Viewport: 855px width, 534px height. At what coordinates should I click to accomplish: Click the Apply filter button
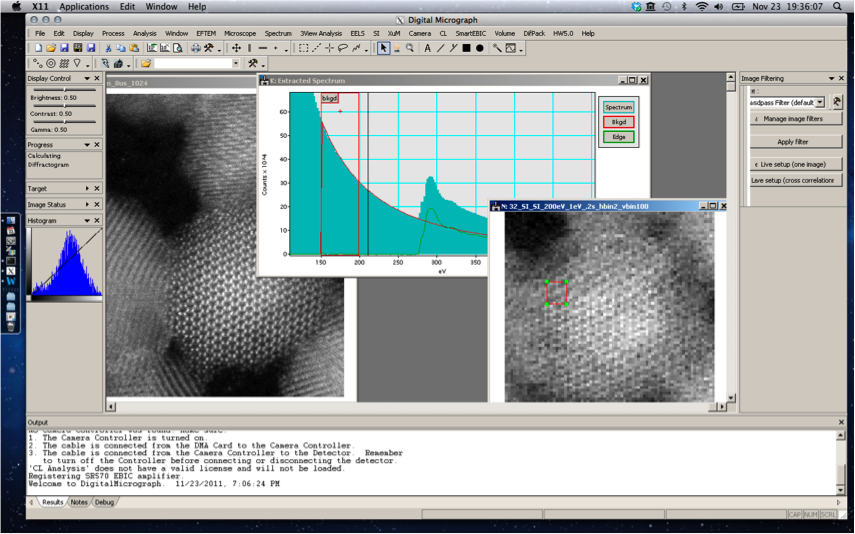pos(796,142)
